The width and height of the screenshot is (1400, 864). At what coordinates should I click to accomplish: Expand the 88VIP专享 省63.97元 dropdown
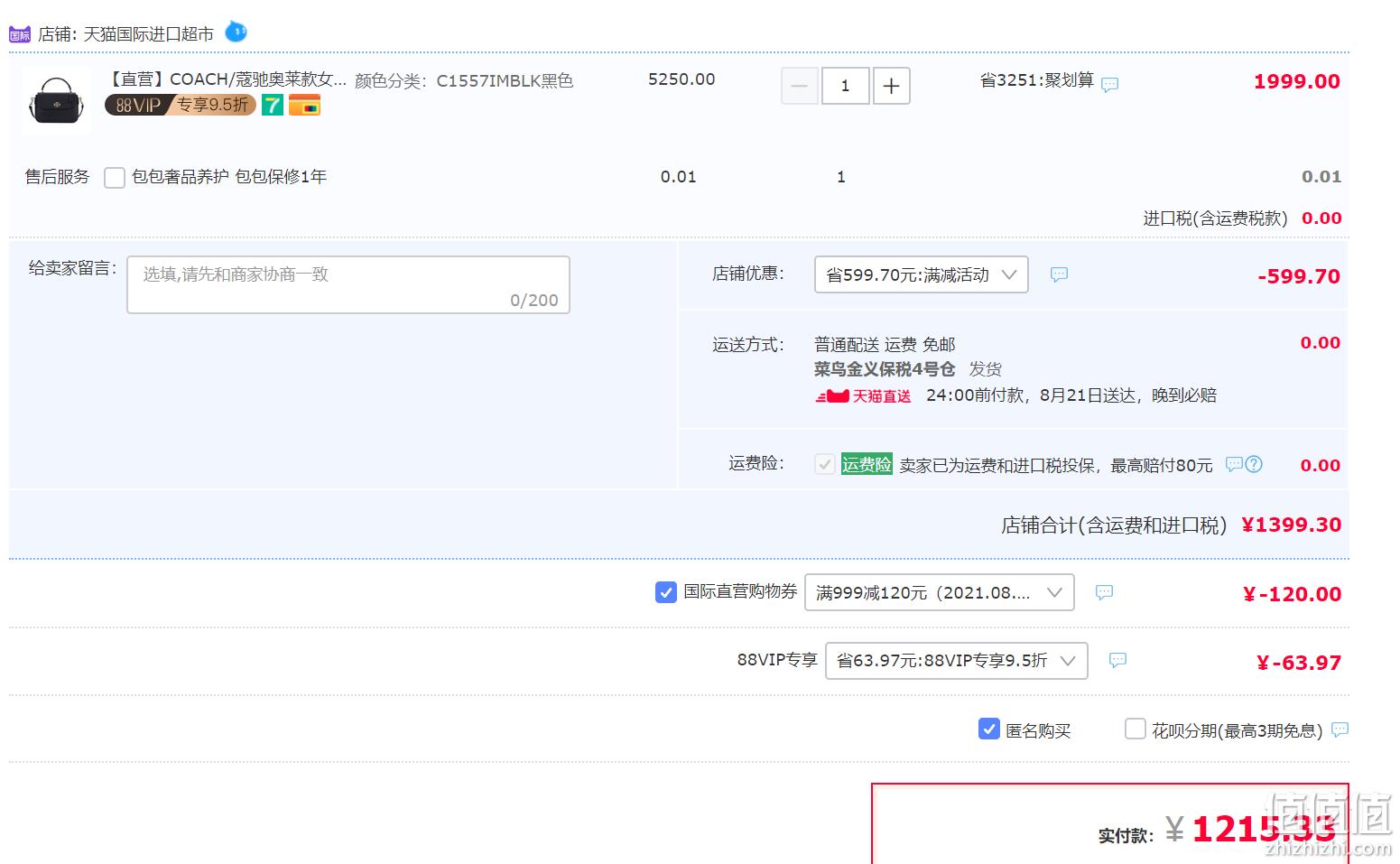957,660
